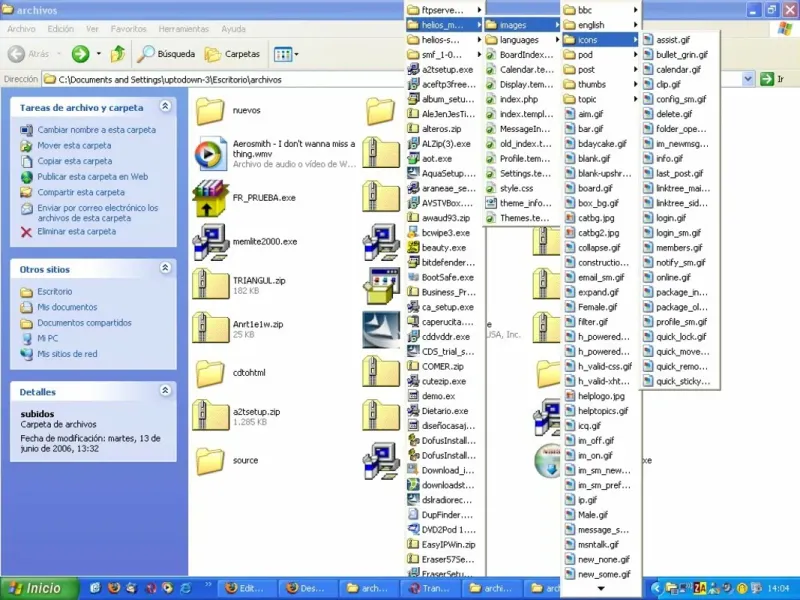800x600 pixels.
Task: Open the address bar dropdown arrow
Action: coord(747,79)
